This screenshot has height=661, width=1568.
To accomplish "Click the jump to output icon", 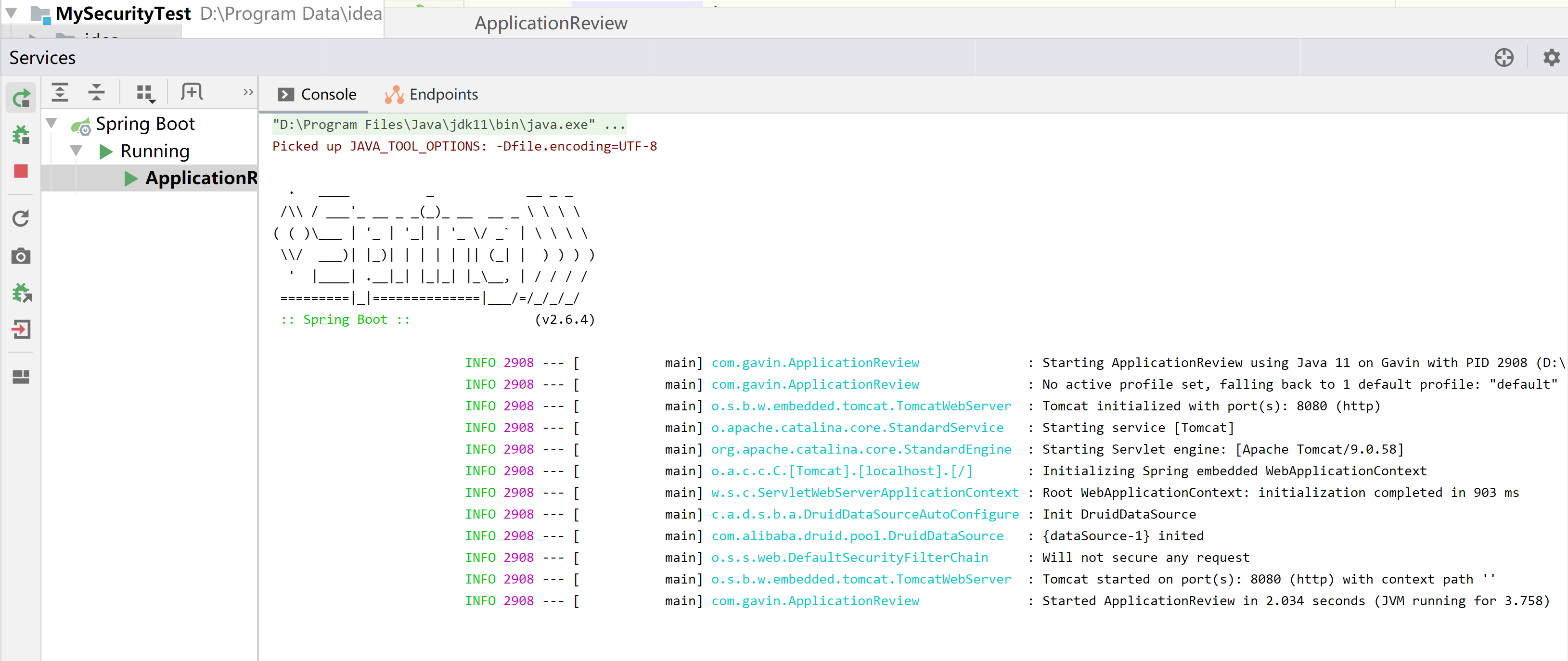I will pos(21,329).
